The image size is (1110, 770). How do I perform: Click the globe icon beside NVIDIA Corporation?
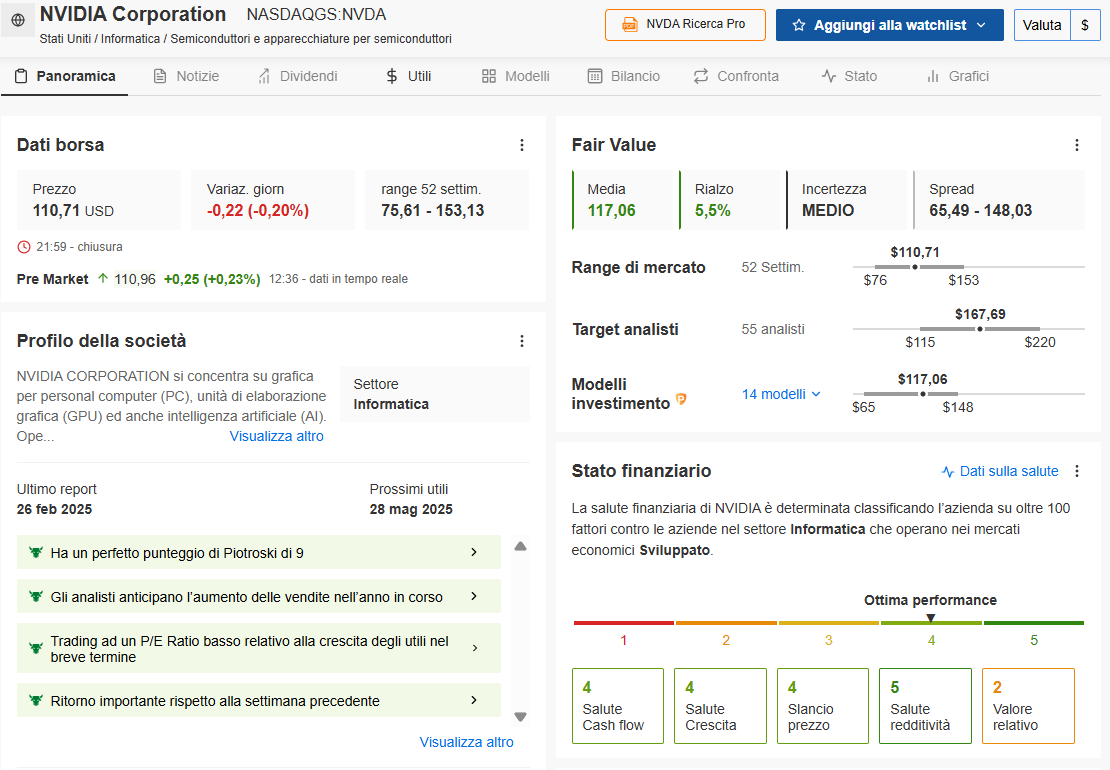18,20
